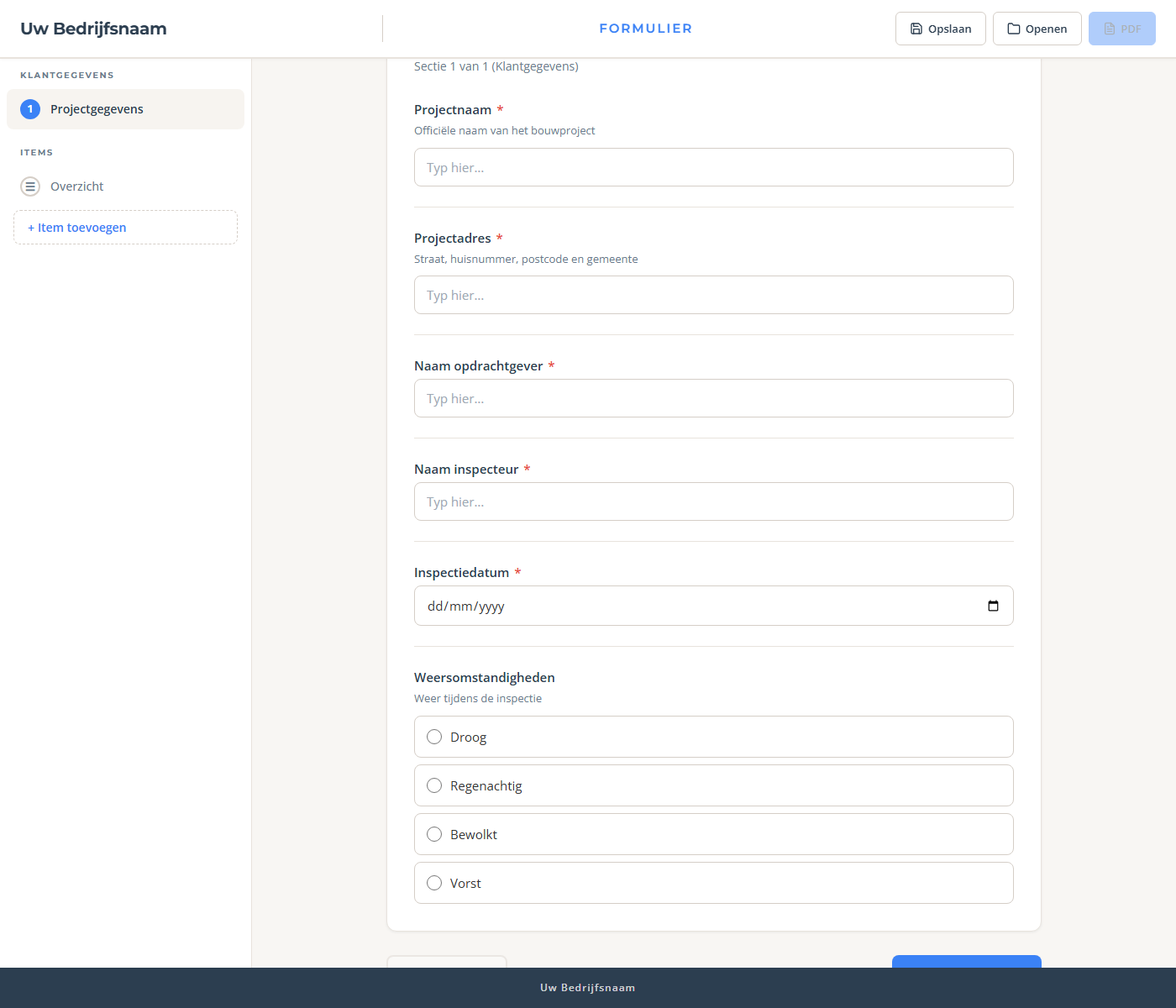Open the Inspectiedatum date picker
Image resolution: width=1176 pixels, height=1008 pixels.
pos(713,605)
